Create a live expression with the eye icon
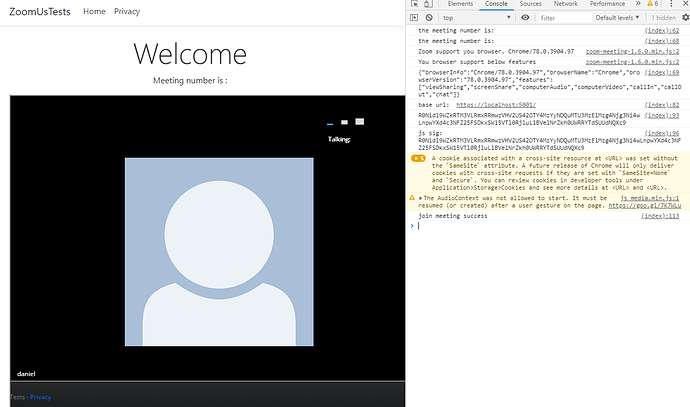The height and width of the screenshot is (407, 690). 525,18
